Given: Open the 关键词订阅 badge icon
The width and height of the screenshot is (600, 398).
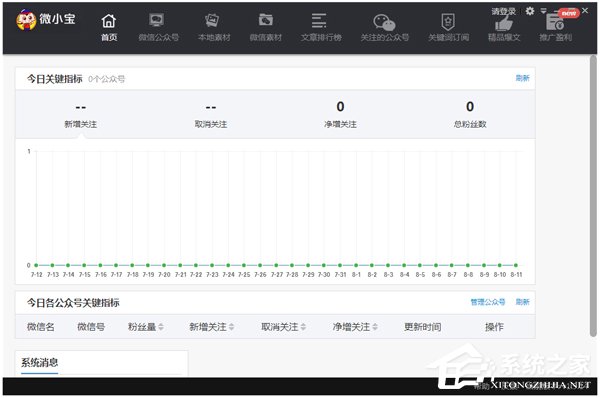Looking at the screenshot, I should point(448,21).
